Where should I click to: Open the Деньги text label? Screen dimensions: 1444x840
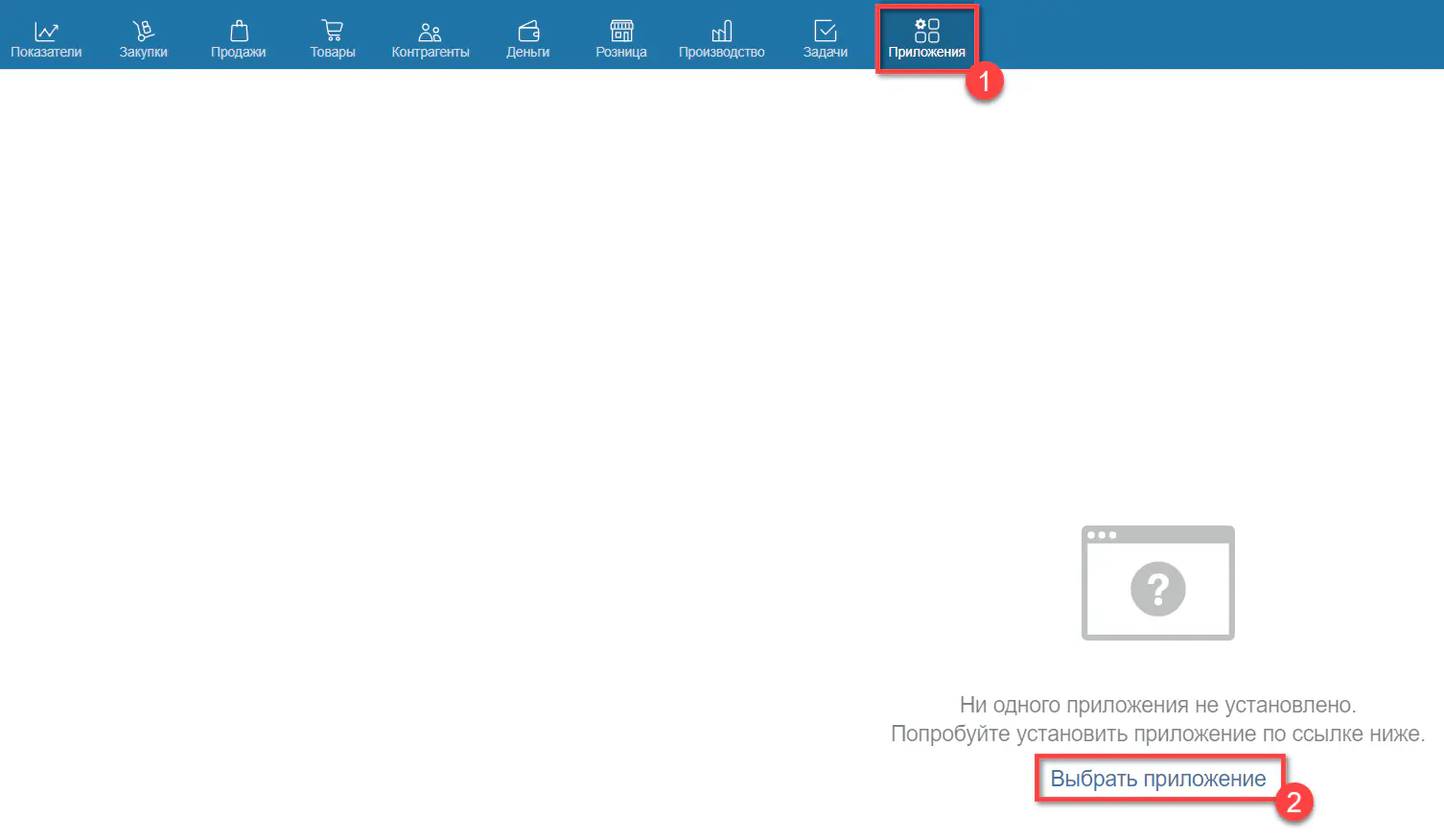[x=527, y=53]
